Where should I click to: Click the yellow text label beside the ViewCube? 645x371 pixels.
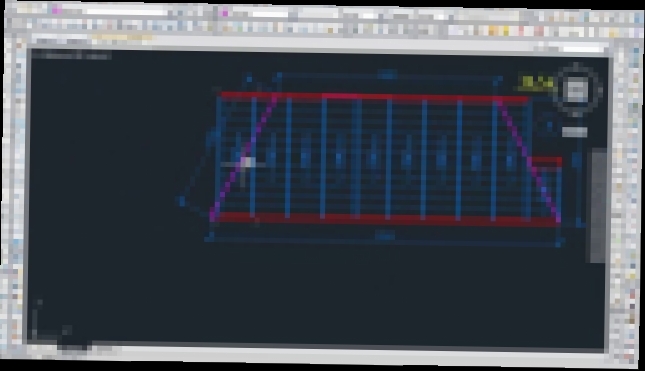pos(536,83)
